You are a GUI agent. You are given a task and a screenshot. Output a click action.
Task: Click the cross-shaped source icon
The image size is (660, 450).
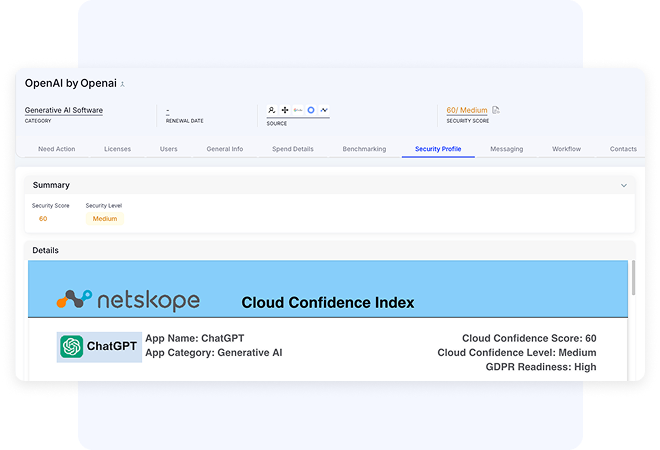pyautogui.click(x=285, y=110)
